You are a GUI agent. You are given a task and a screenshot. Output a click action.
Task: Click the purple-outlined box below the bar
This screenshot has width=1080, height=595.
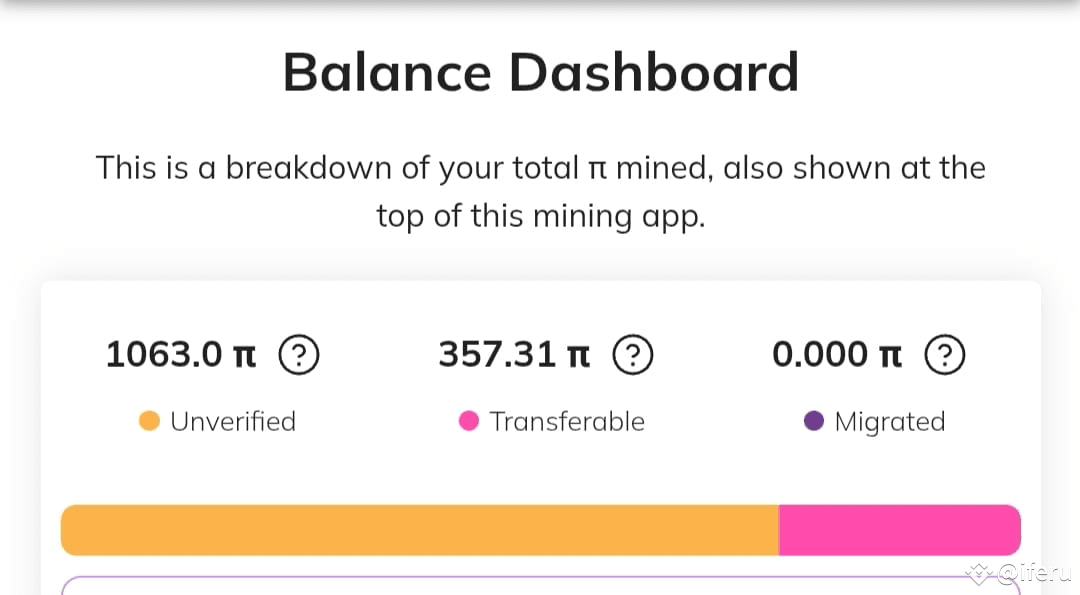coord(541,585)
